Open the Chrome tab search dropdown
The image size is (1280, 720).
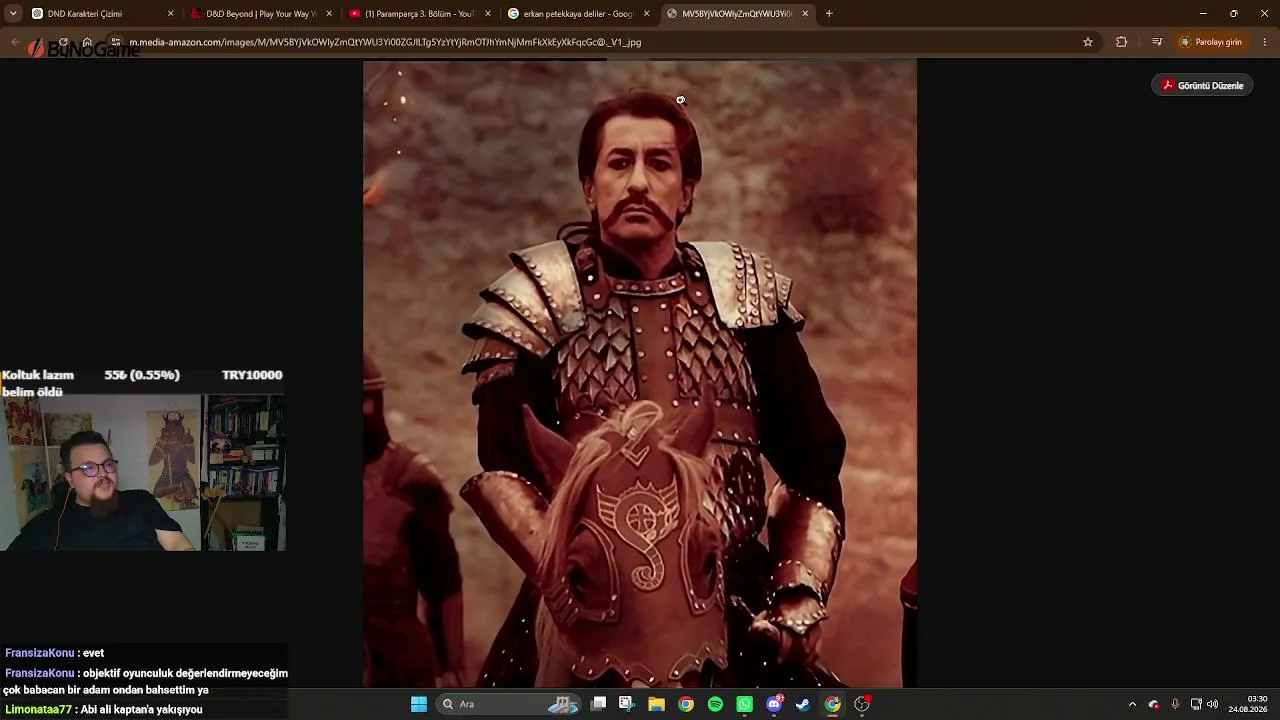[13, 14]
